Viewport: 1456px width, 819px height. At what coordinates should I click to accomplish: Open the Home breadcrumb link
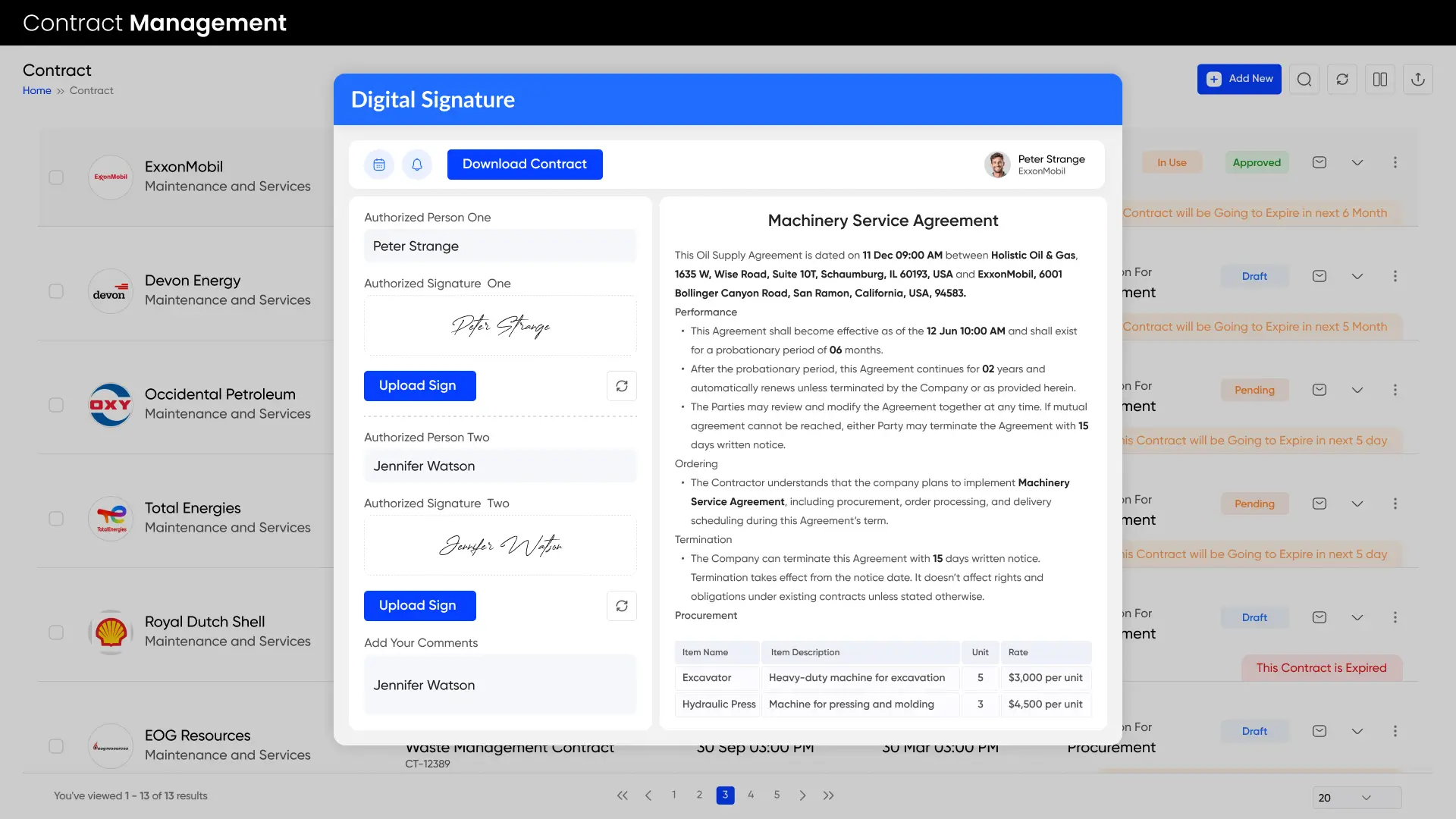[36, 90]
